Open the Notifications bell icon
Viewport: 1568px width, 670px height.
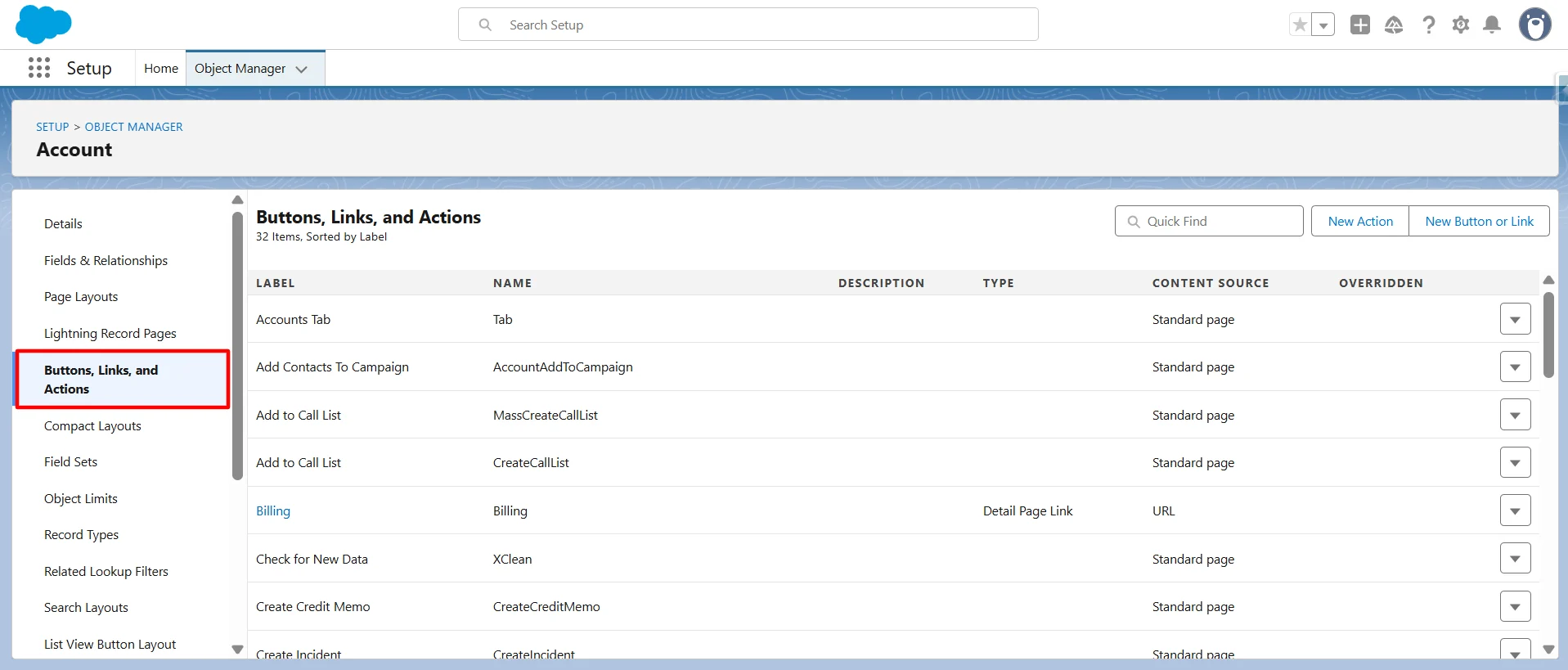tap(1492, 25)
